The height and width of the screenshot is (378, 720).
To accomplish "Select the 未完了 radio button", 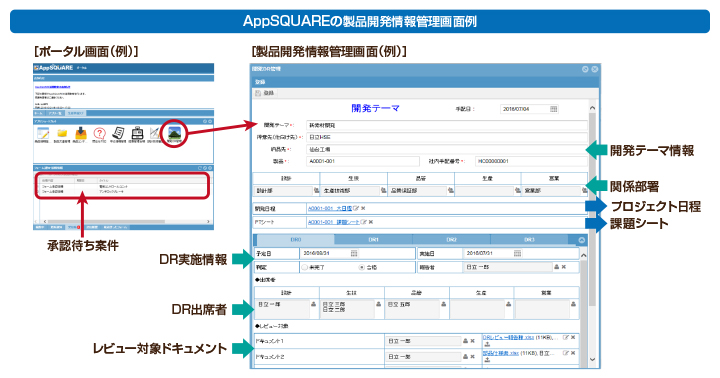I will (304, 267).
